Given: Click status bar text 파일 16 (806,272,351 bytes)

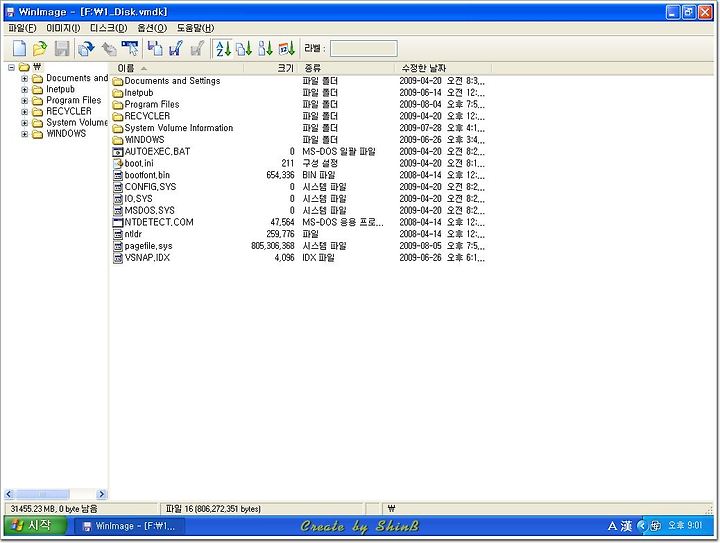Looking at the screenshot, I should pyautogui.click(x=213, y=509).
